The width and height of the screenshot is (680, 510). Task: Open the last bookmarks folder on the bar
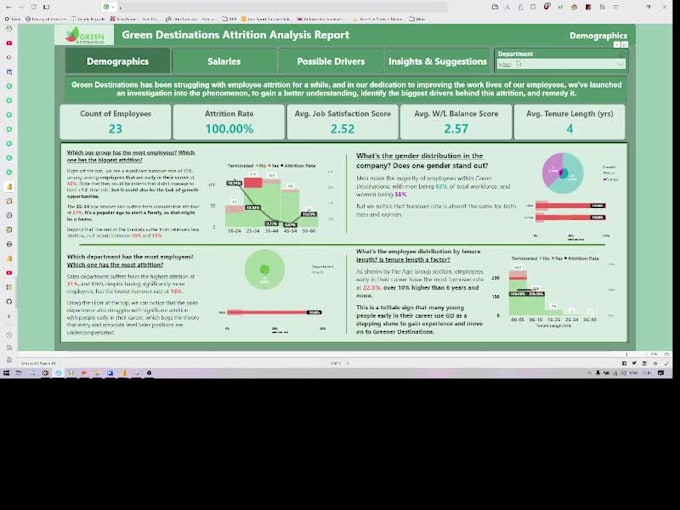tap(417, 19)
